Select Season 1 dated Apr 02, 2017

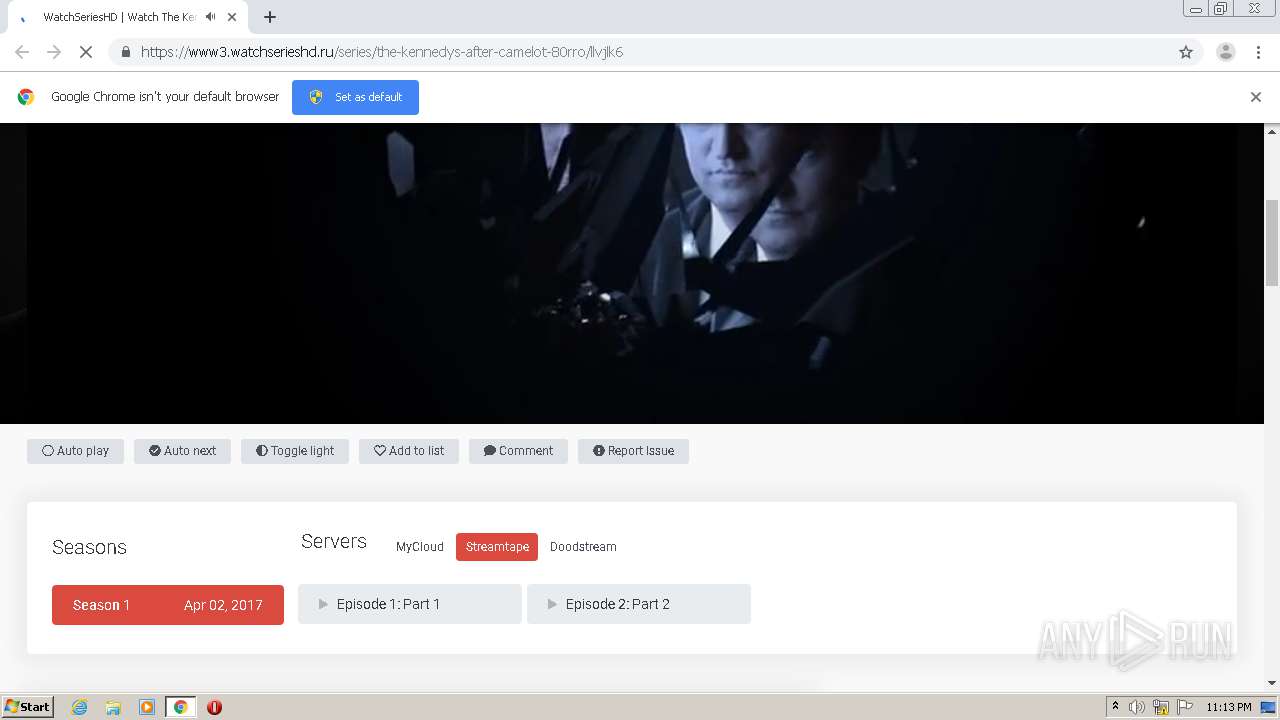pyautogui.click(x=168, y=605)
